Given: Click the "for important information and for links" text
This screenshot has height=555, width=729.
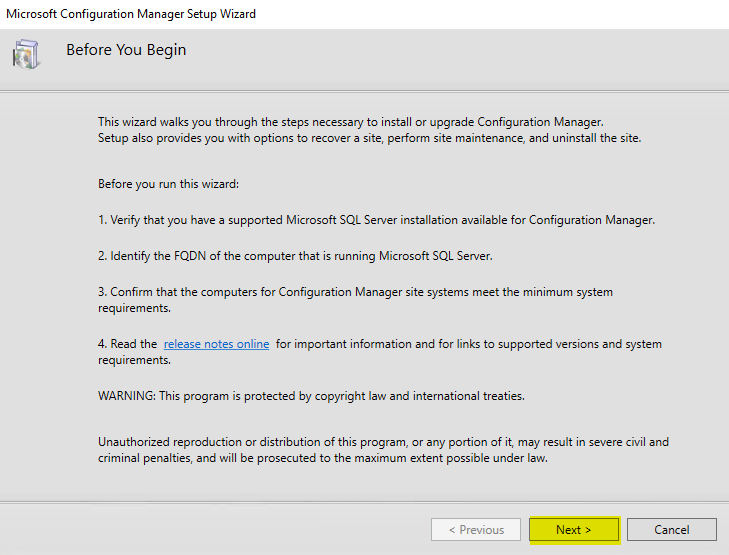Looking at the screenshot, I should click(x=468, y=344).
